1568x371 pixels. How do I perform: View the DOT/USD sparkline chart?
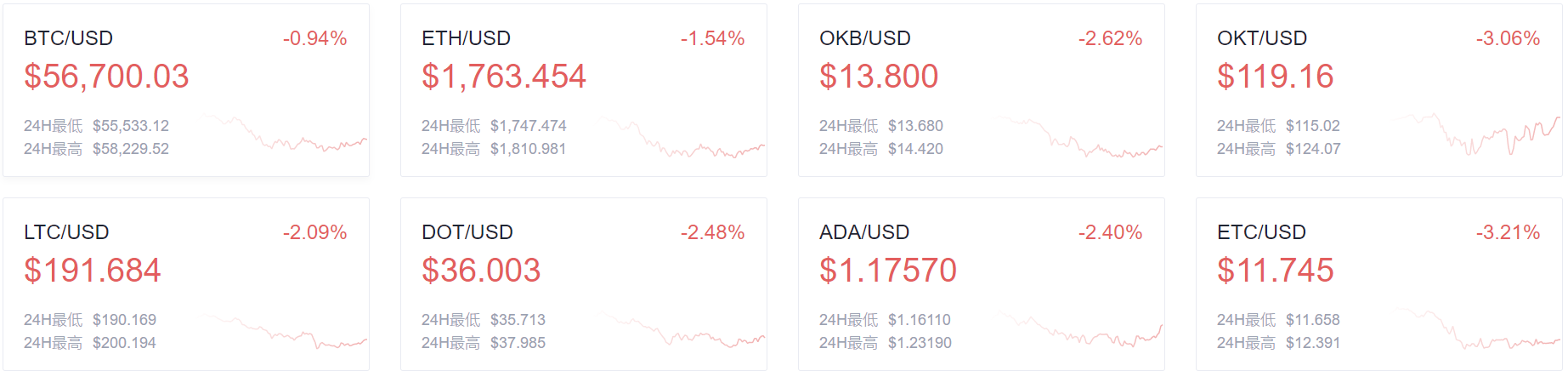[682, 330]
